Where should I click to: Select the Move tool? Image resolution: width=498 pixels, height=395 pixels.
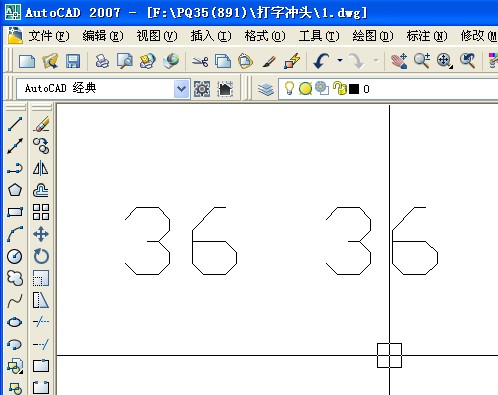[41, 234]
